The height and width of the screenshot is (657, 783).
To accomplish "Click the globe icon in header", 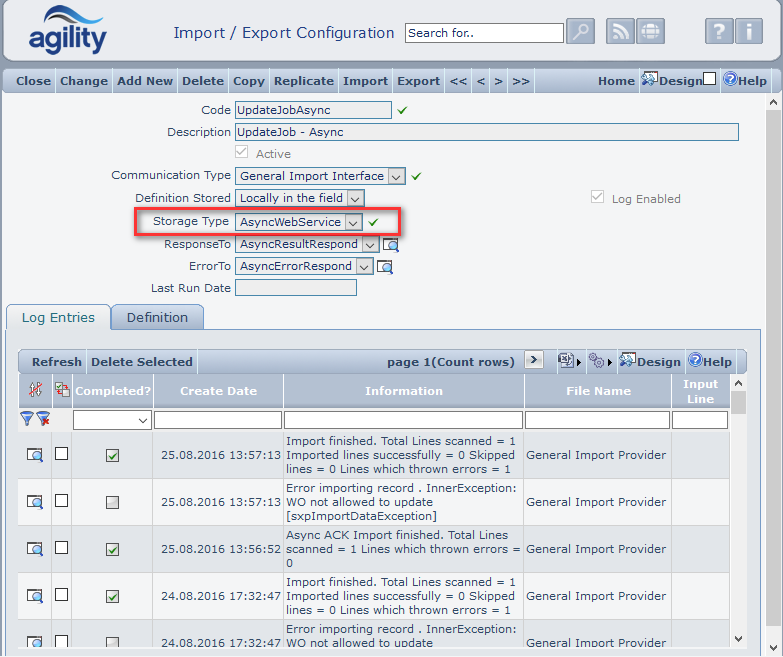I will (x=651, y=32).
